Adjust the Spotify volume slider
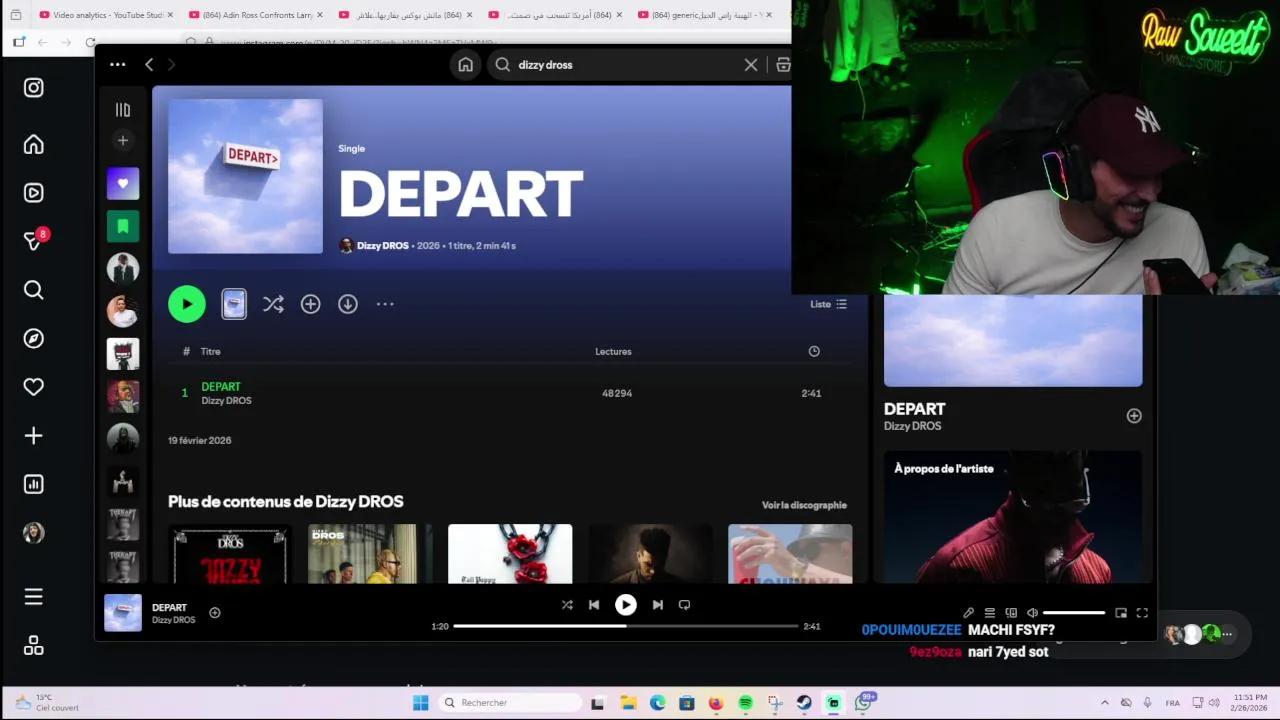 point(1074,613)
